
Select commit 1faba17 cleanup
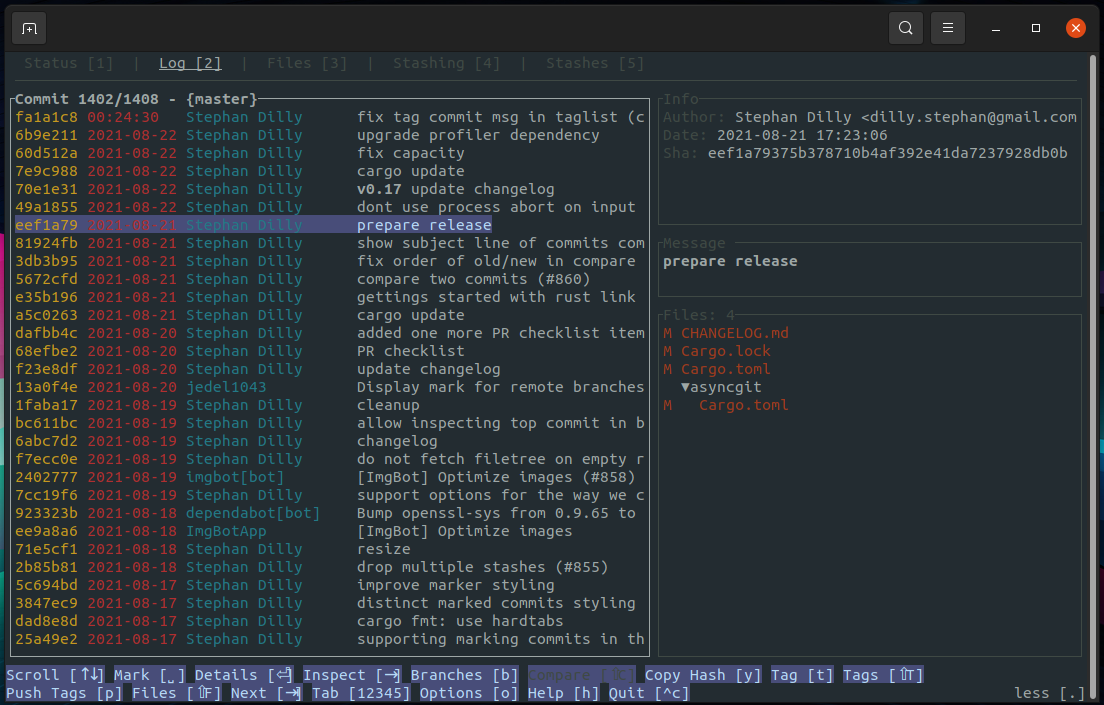(330, 405)
